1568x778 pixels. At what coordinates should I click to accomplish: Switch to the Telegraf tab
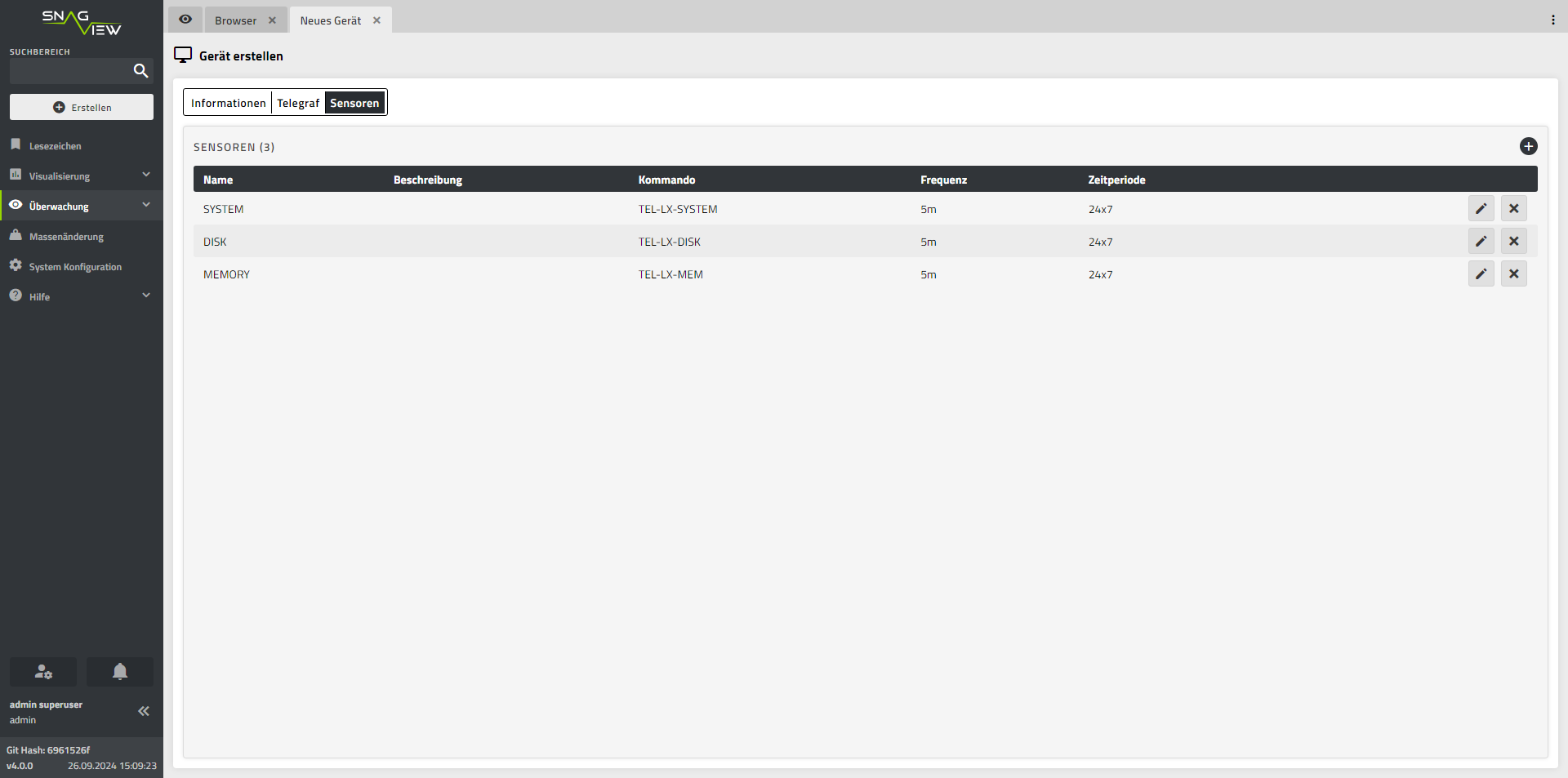(298, 103)
